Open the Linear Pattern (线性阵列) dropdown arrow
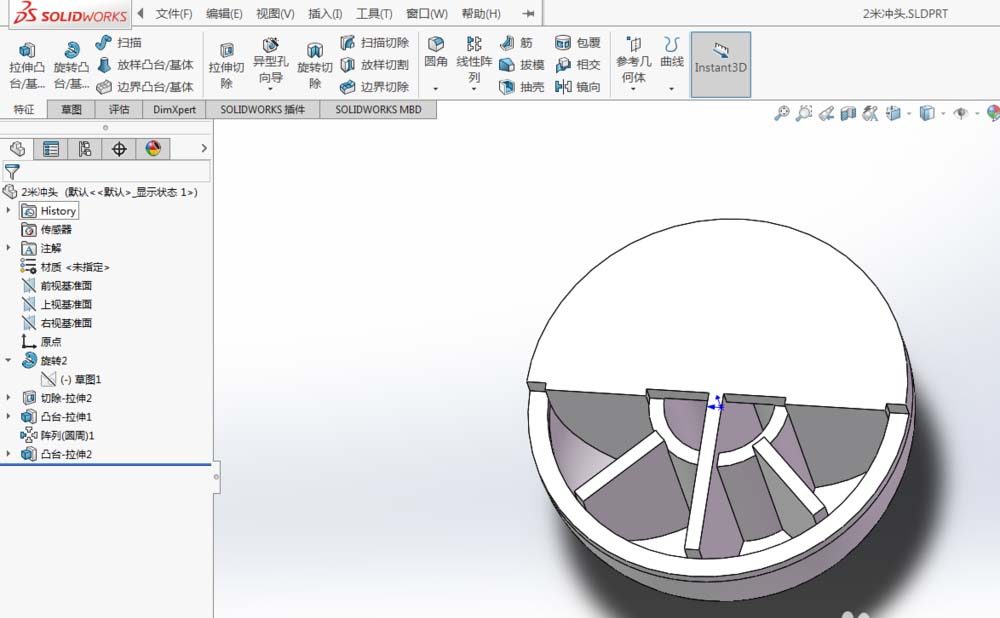 pyautogui.click(x=474, y=89)
